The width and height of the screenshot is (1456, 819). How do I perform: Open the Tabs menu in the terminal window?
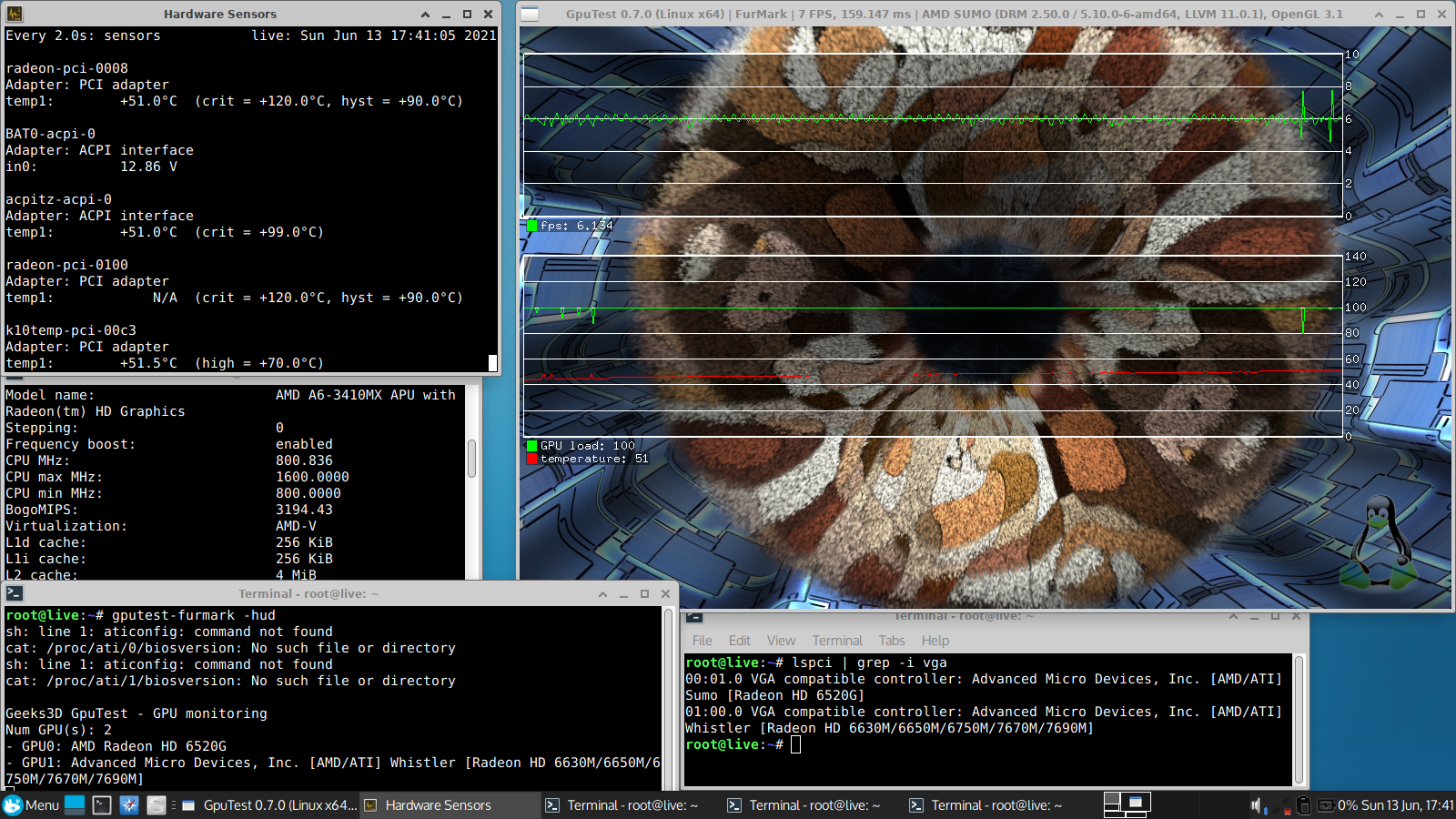click(x=891, y=641)
